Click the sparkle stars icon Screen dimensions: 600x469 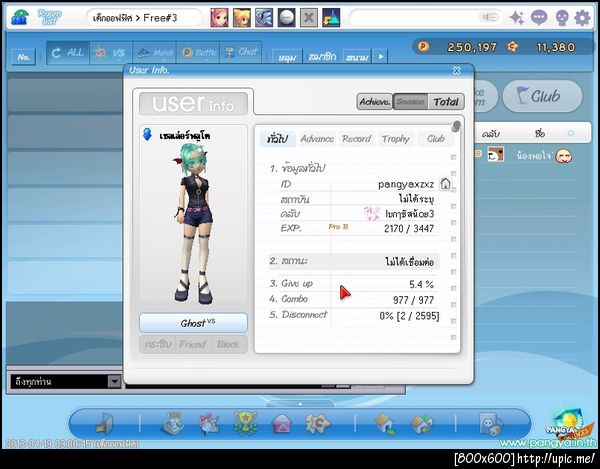pyautogui.click(x=517, y=18)
